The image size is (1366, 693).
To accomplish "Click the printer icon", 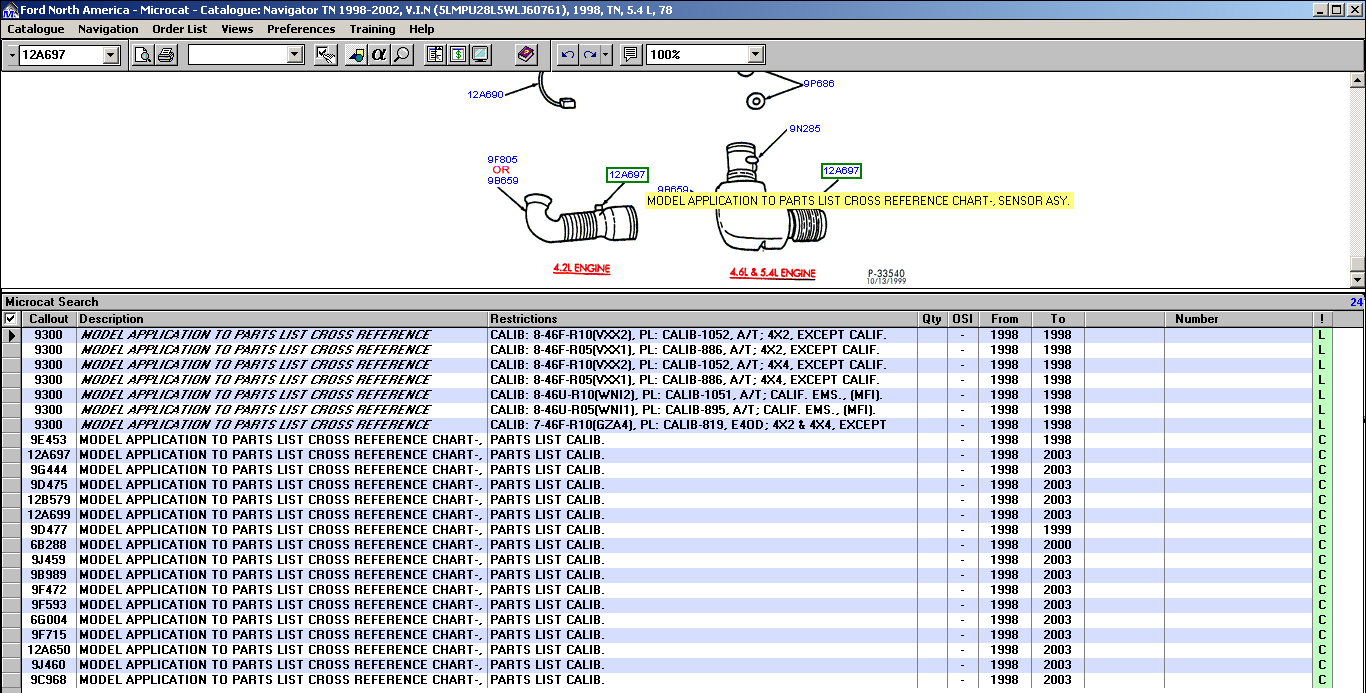I will click(166, 55).
